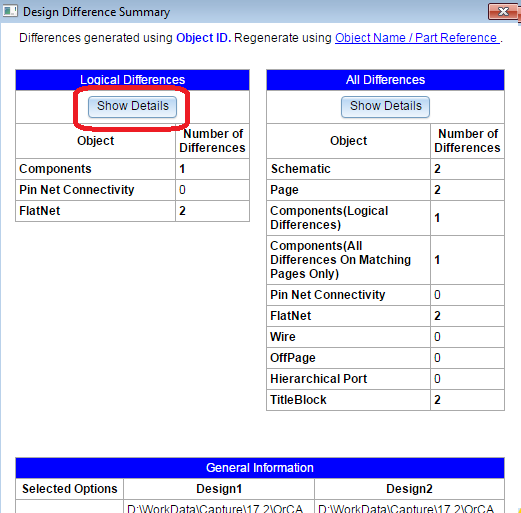Click the Components row in Logical Differences
Viewport: 521px width, 513px height.
point(132,169)
